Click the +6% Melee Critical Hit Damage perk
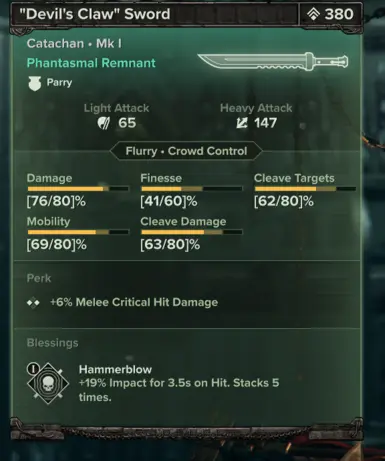Screen dimensions: 385x461 click(x=134, y=302)
